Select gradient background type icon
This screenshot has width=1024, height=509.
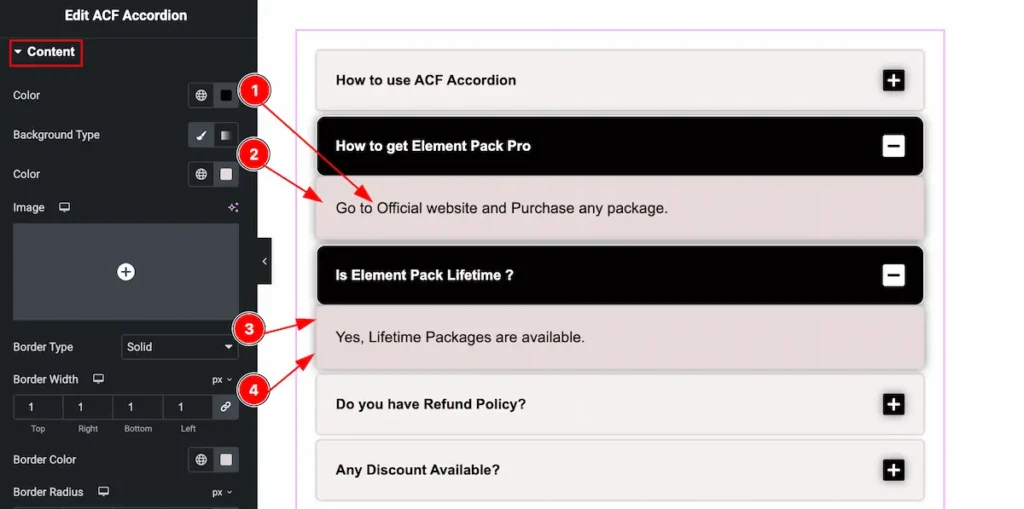point(226,135)
